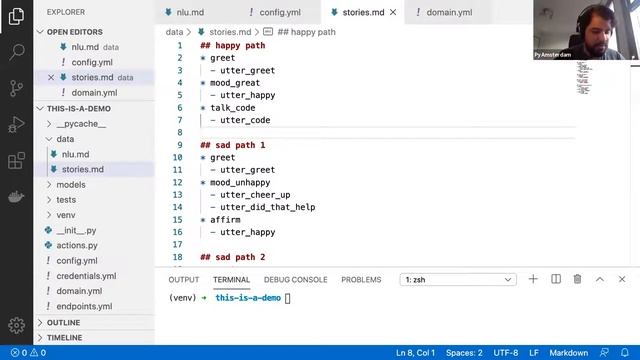Switch to the config.yml tab

(x=280, y=12)
